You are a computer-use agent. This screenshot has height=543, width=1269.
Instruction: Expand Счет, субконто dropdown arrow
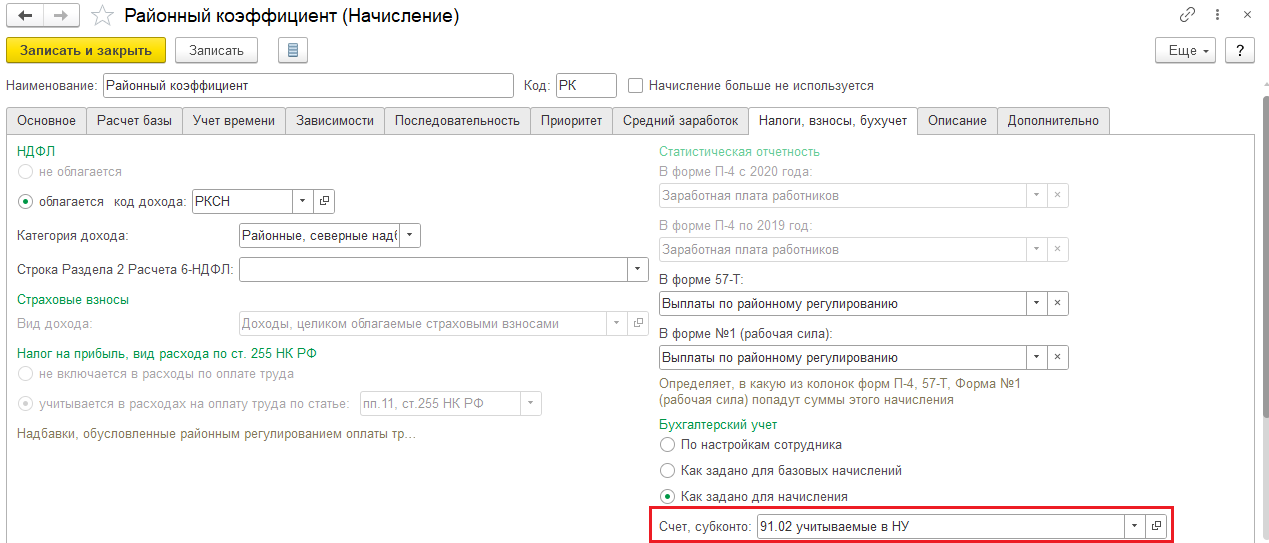coord(1135,526)
